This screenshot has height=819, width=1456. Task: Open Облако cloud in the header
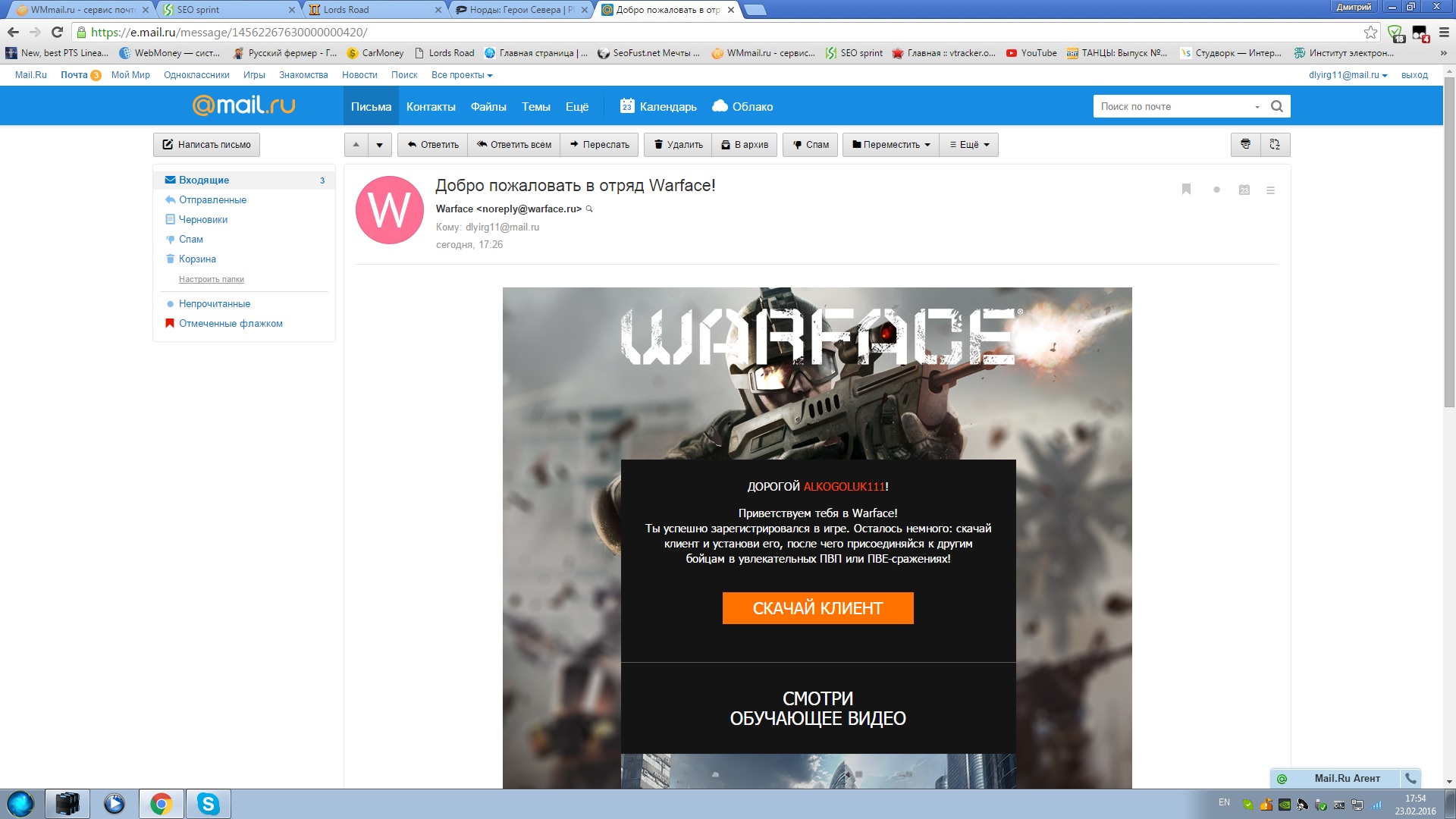click(742, 106)
